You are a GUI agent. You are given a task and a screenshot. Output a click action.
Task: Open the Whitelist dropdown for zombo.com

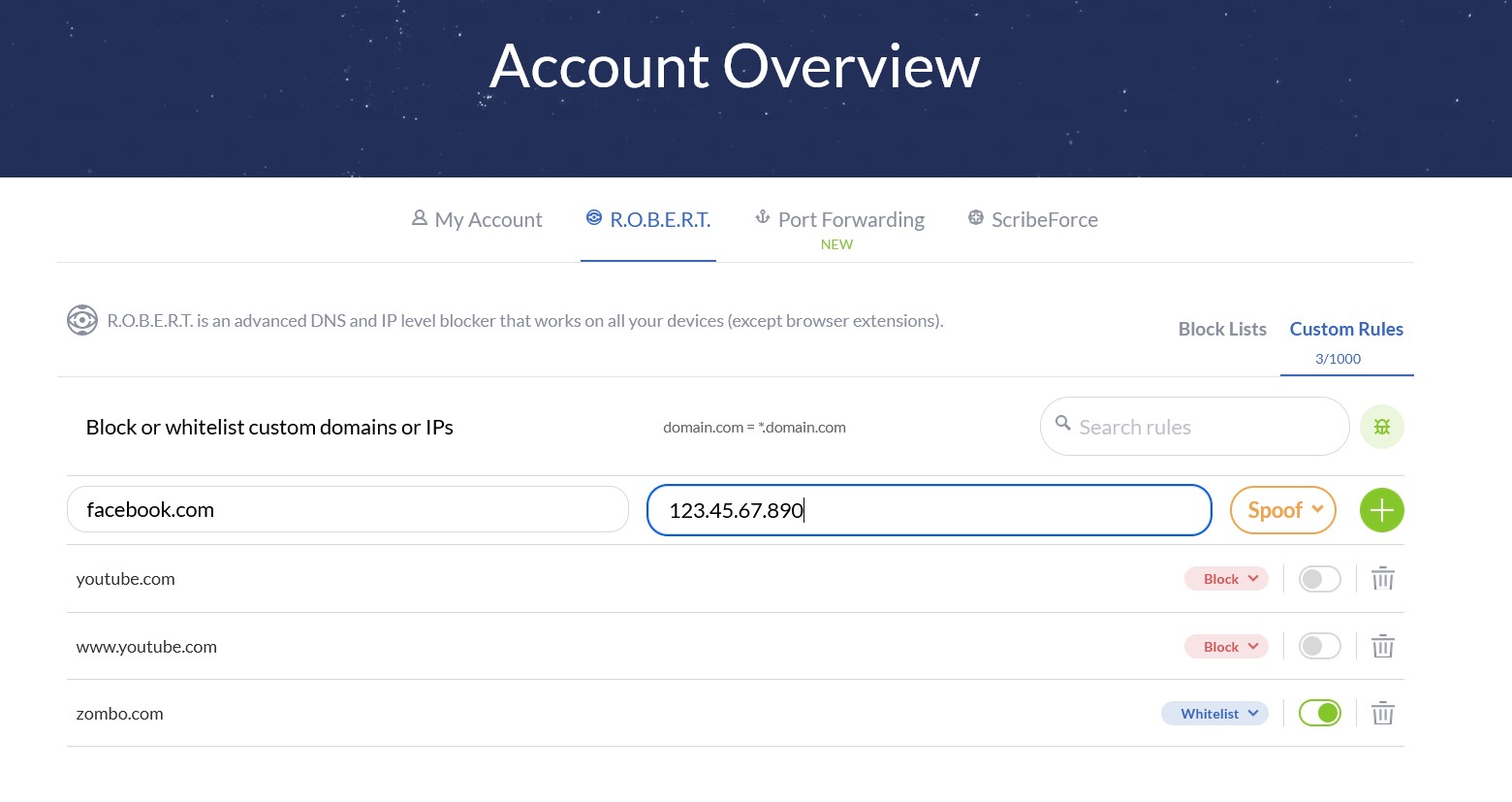[1214, 714]
